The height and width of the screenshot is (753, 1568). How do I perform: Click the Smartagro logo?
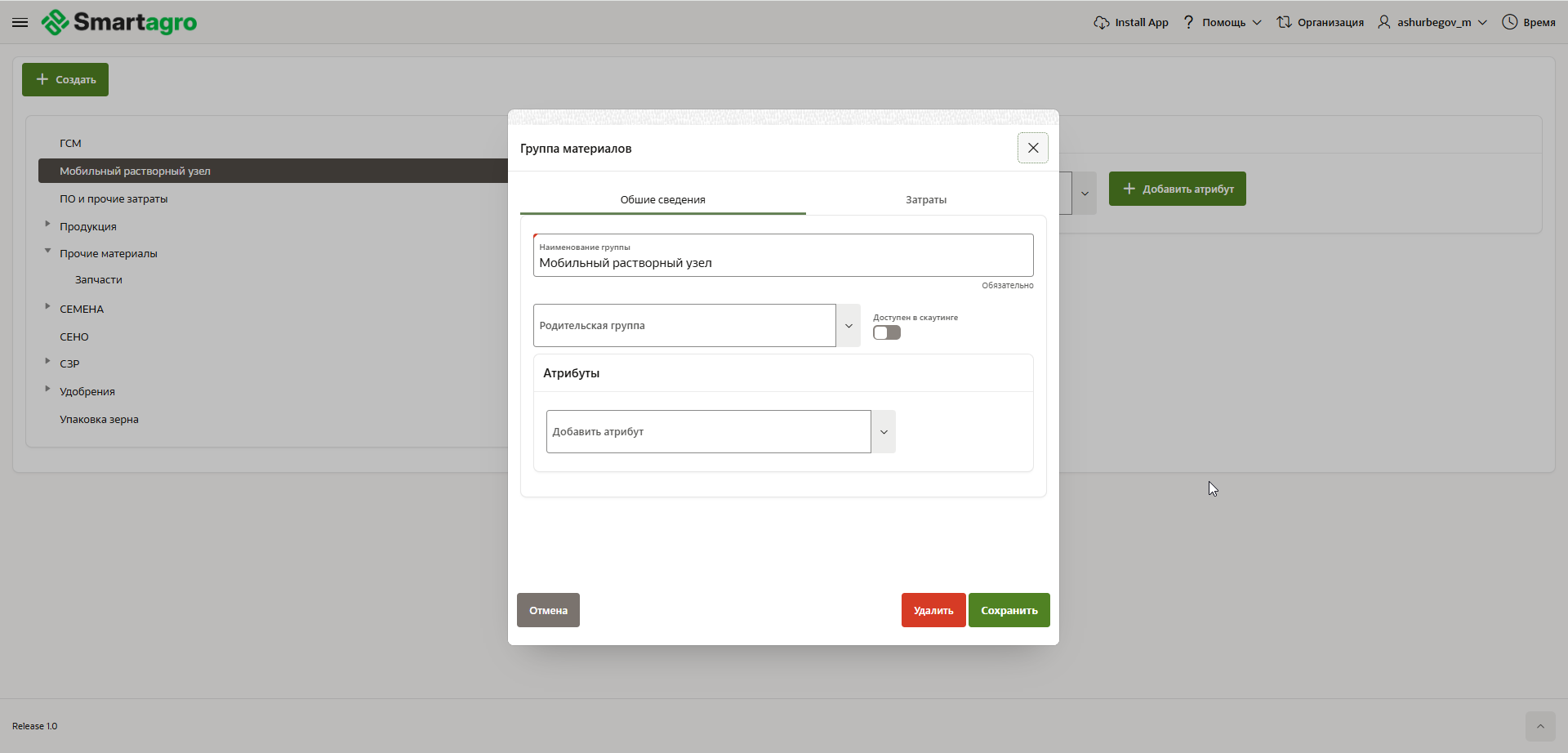(119, 22)
